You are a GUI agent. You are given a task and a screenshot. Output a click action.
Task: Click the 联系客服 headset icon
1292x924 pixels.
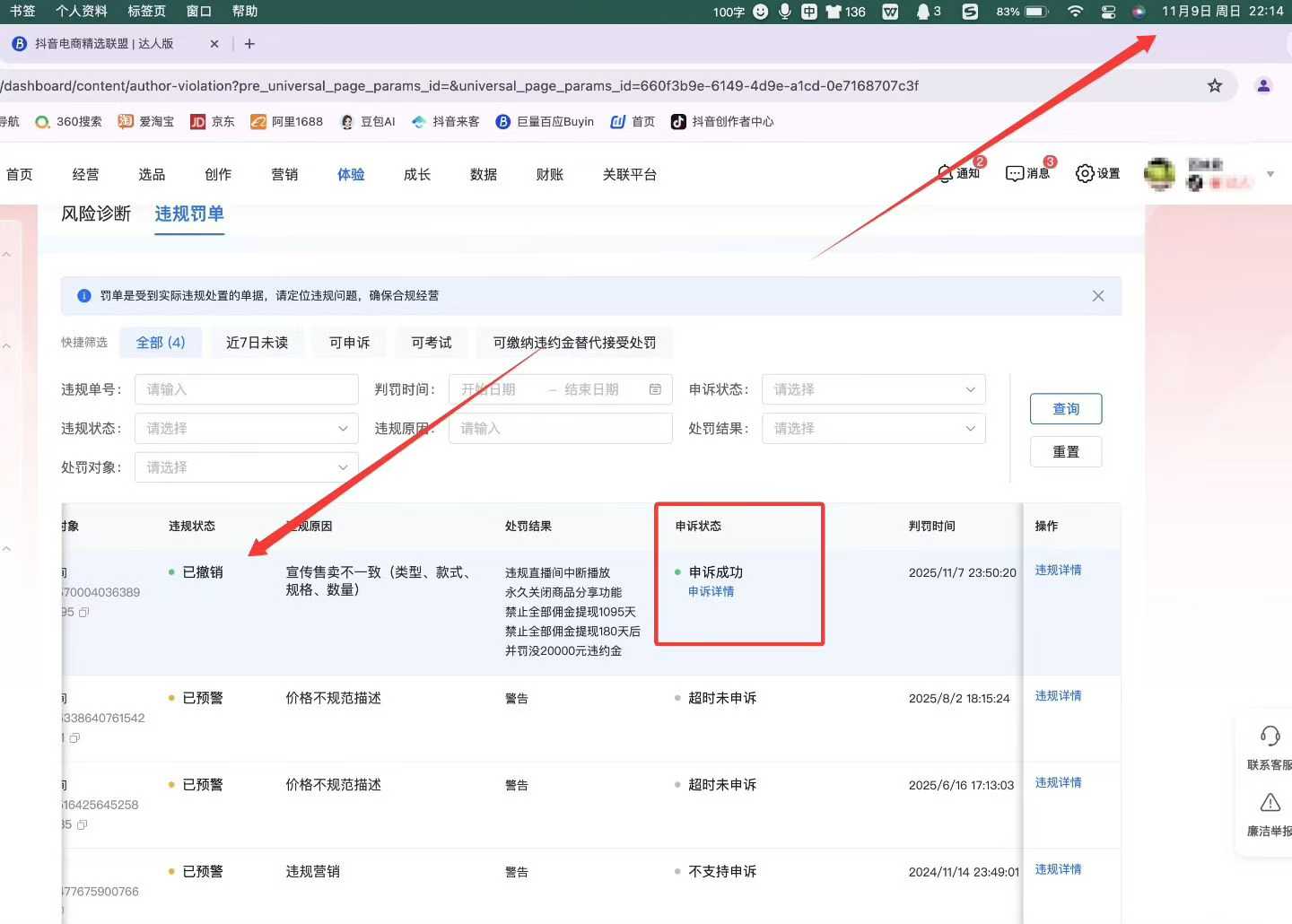pyautogui.click(x=1270, y=737)
